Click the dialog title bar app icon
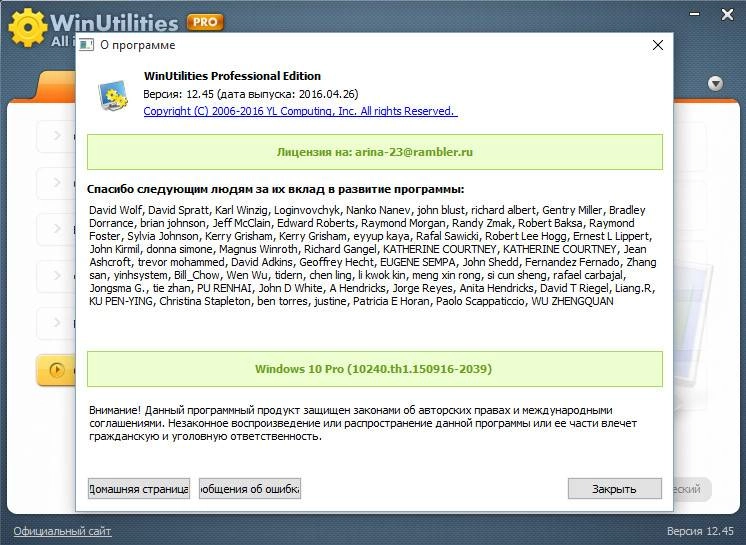 coord(86,45)
